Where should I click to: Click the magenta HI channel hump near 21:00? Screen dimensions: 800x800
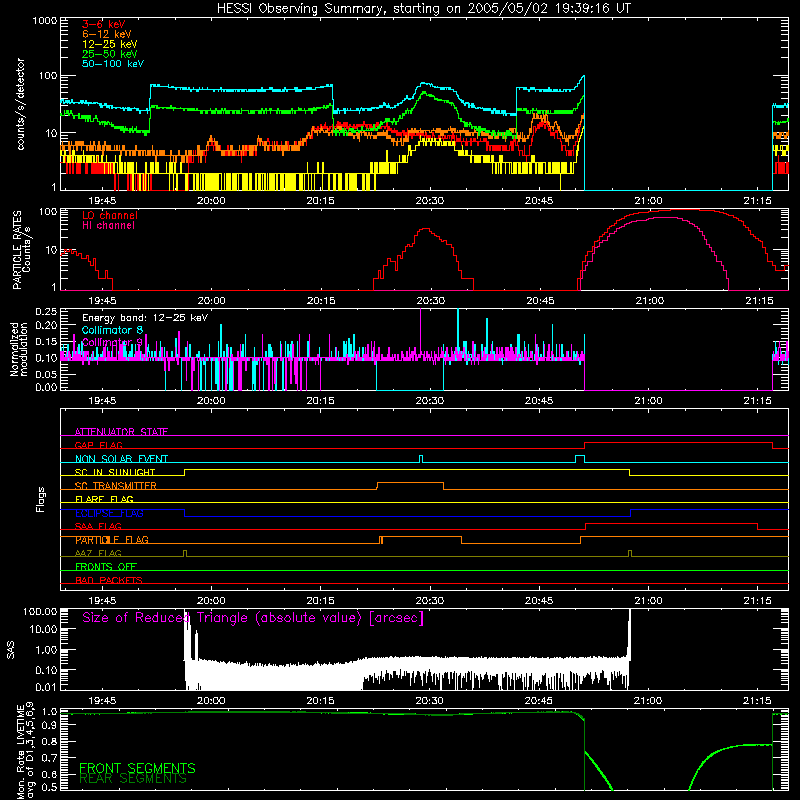[x=663, y=218]
